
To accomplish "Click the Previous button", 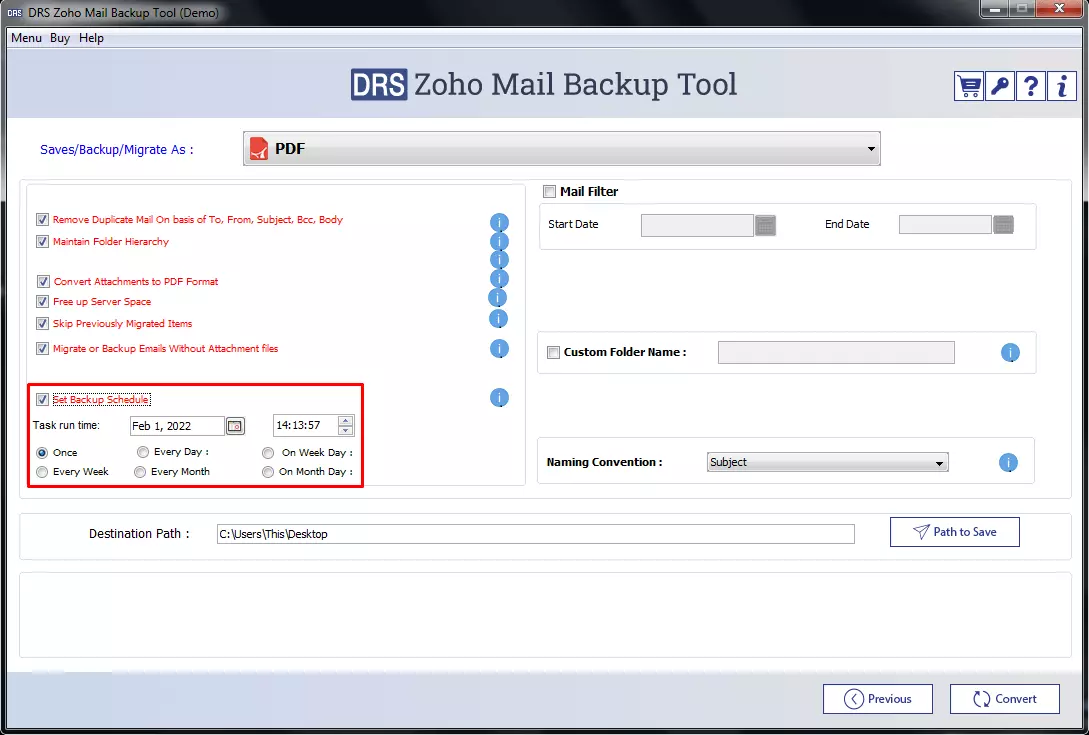I will tap(878, 699).
